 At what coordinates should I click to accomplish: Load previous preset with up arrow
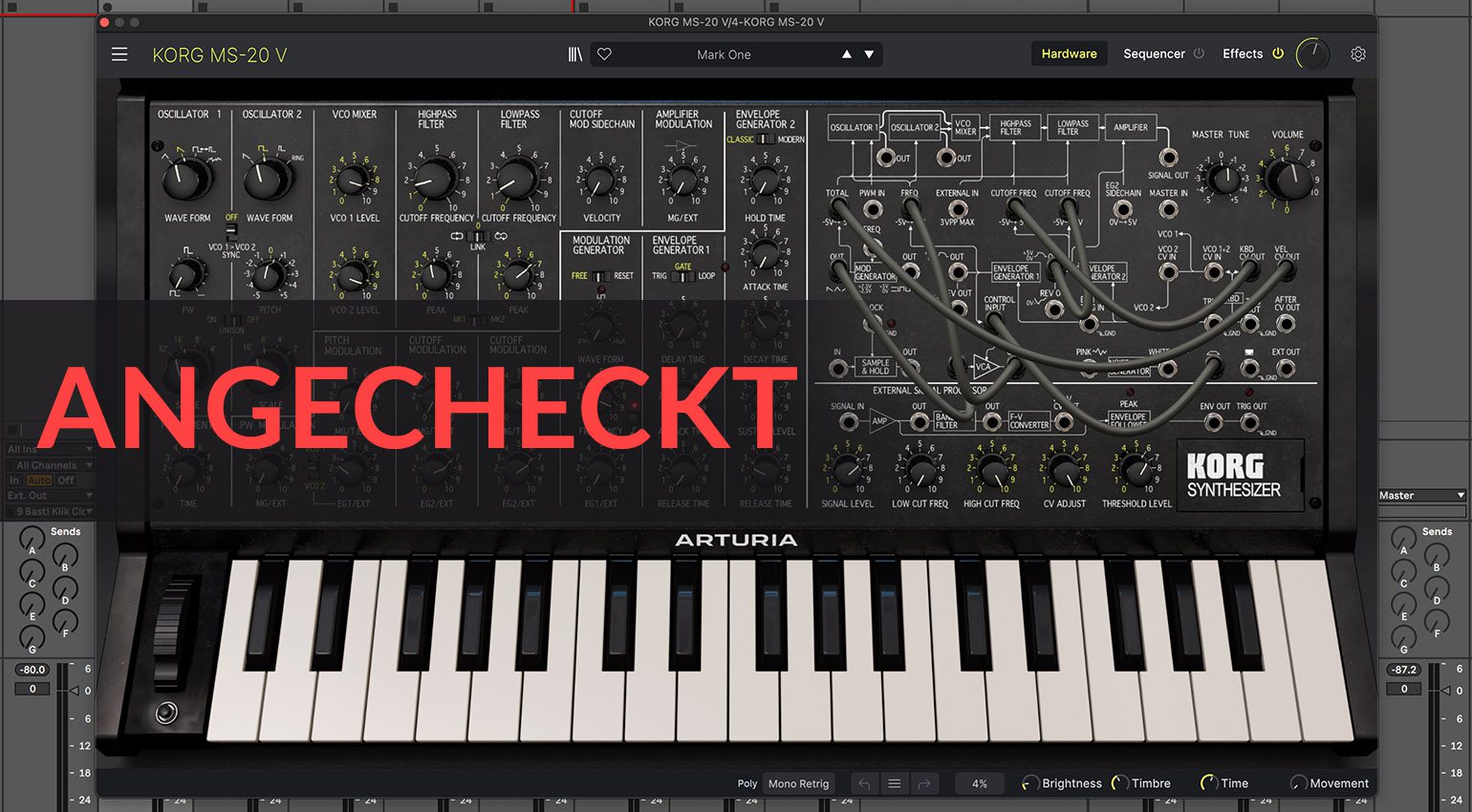[x=846, y=54]
